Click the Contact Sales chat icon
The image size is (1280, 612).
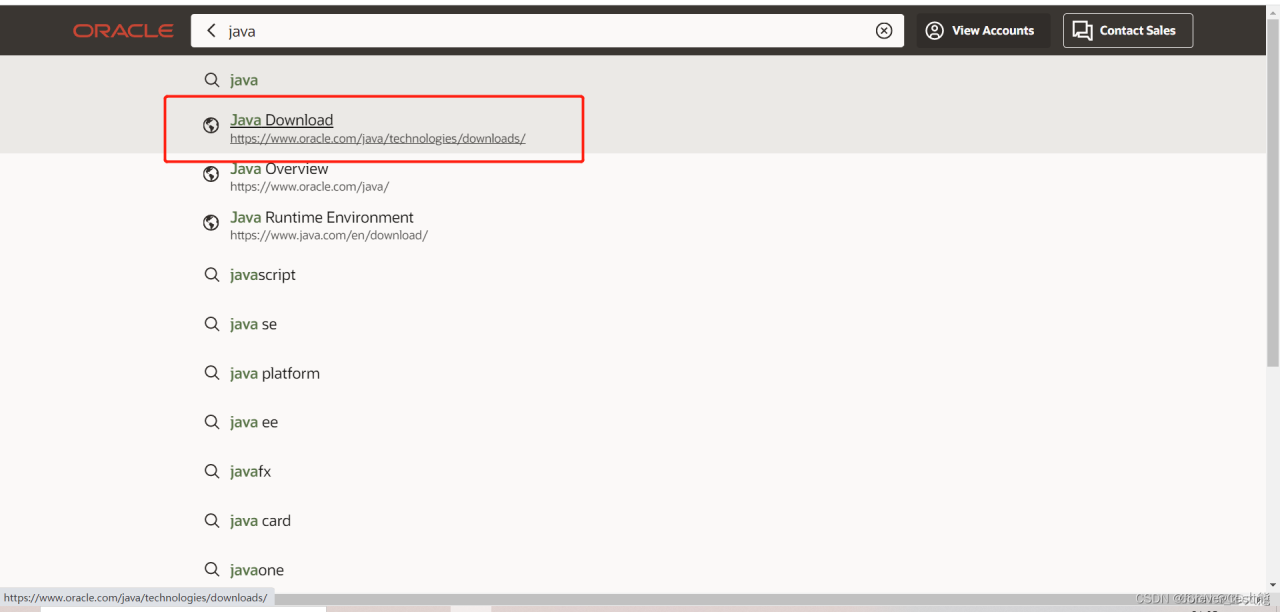pyautogui.click(x=1082, y=31)
